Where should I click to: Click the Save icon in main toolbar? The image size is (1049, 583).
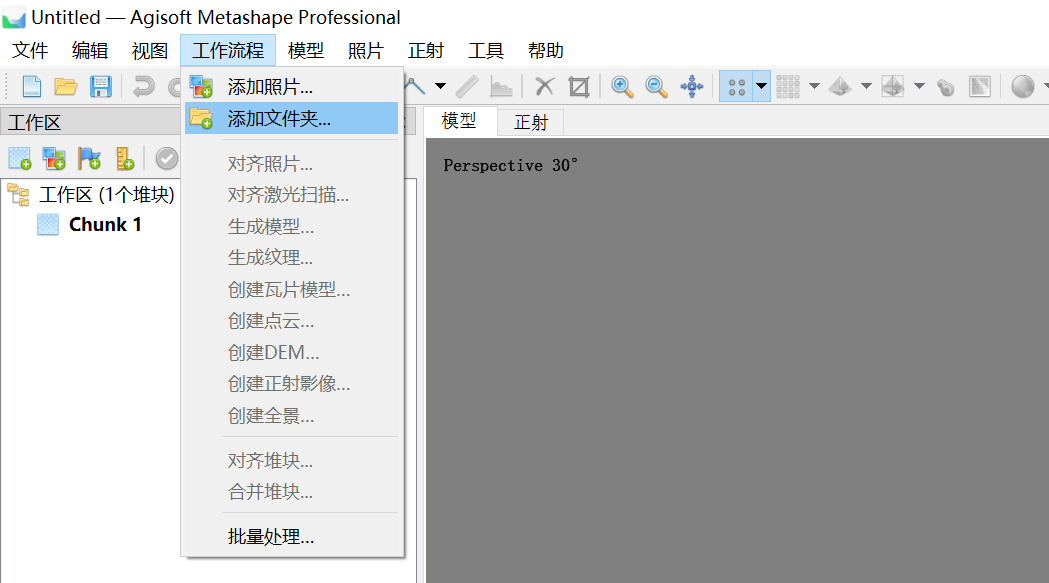[x=100, y=87]
